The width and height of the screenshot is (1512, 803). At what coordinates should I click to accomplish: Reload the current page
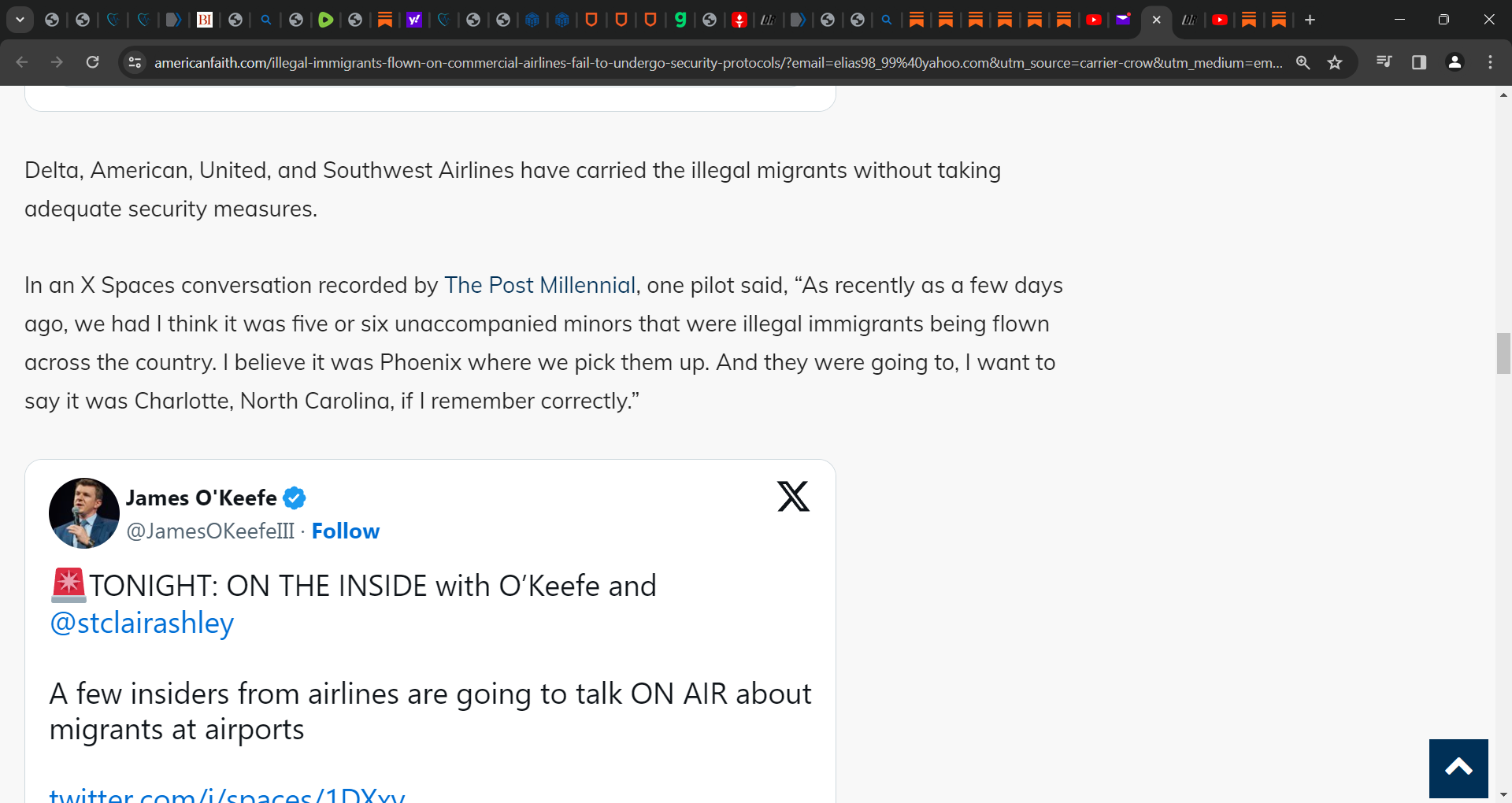pyautogui.click(x=92, y=62)
